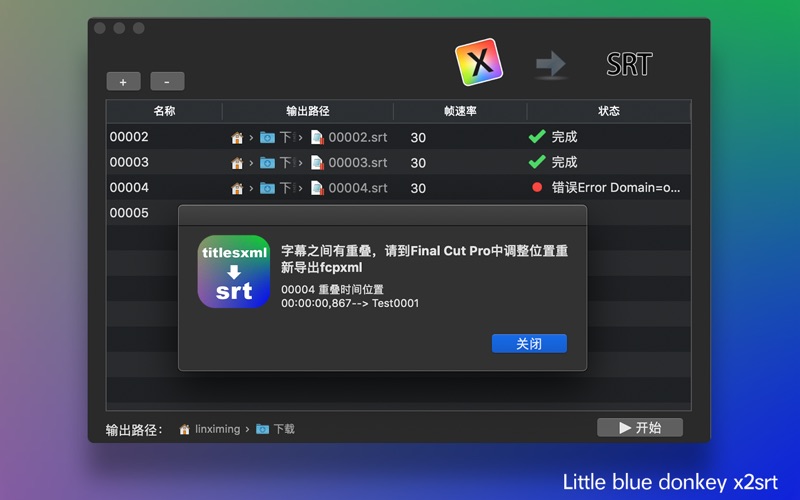Click the 00002.srt file icon
800x500 pixels.
(x=317, y=138)
